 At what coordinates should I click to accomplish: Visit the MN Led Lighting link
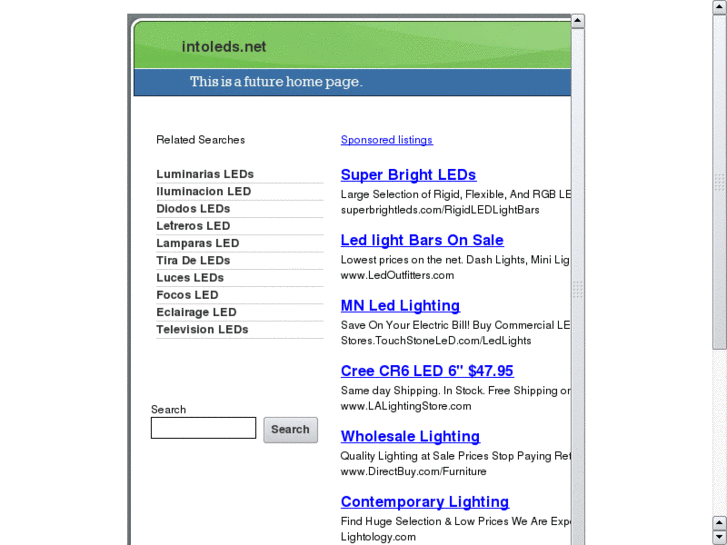click(400, 306)
